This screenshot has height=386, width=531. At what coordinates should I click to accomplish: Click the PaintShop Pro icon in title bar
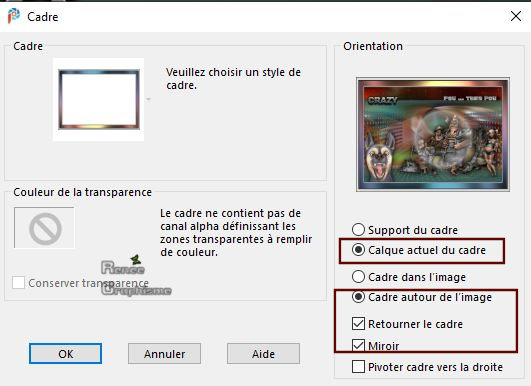[14, 16]
